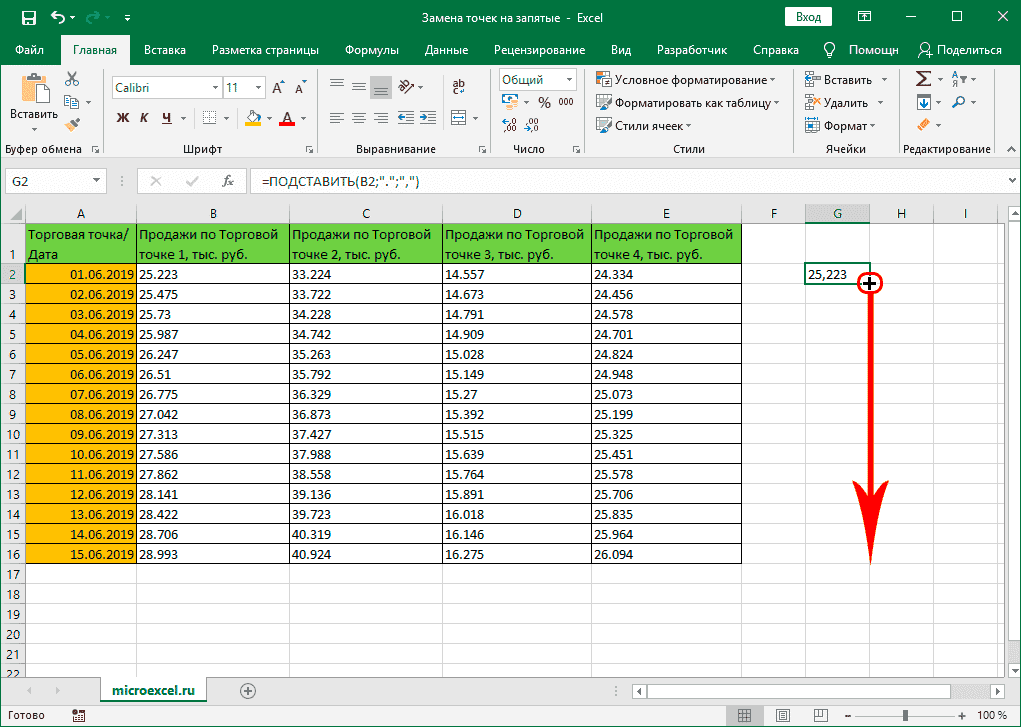Click the Cut scissors icon
1021x727 pixels.
click(72, 80)
